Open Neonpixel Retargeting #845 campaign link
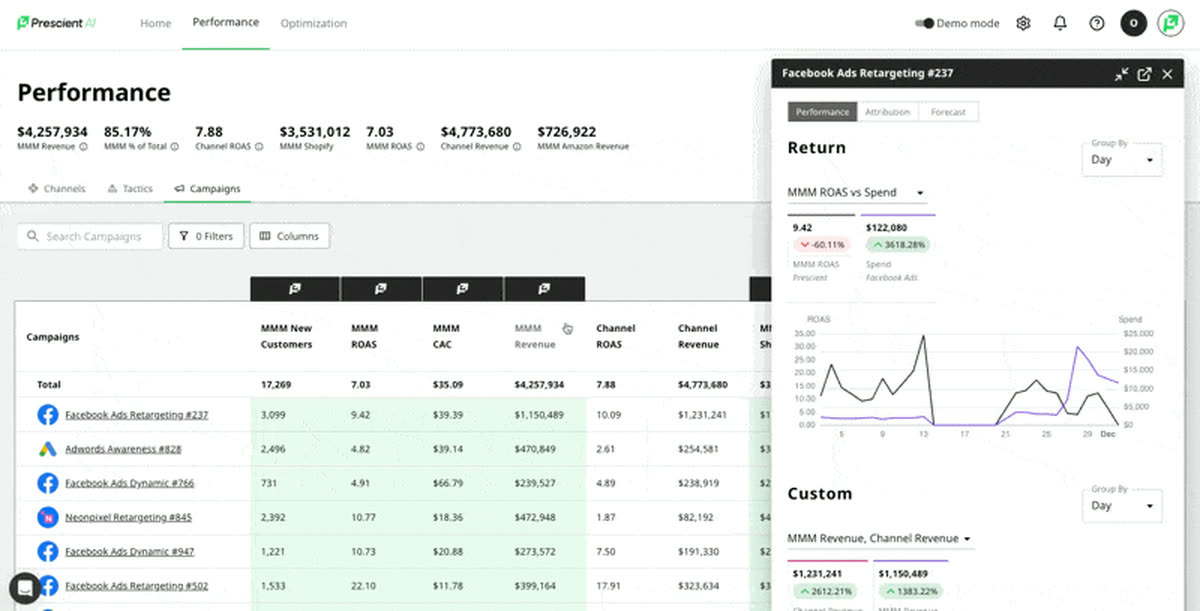Screen dimensions: 1200x611 [128, 517]
